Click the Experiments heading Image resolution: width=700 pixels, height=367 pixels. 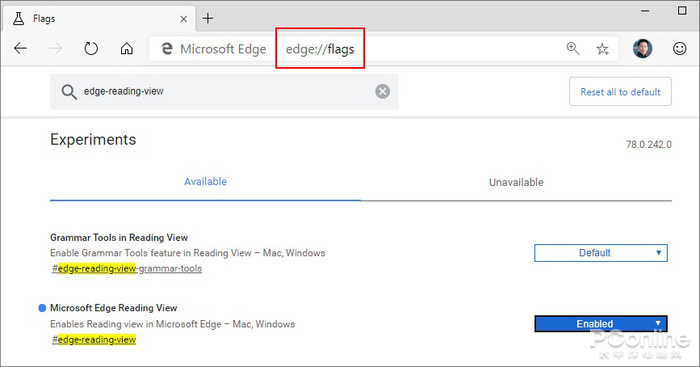[x=93, y=139]
